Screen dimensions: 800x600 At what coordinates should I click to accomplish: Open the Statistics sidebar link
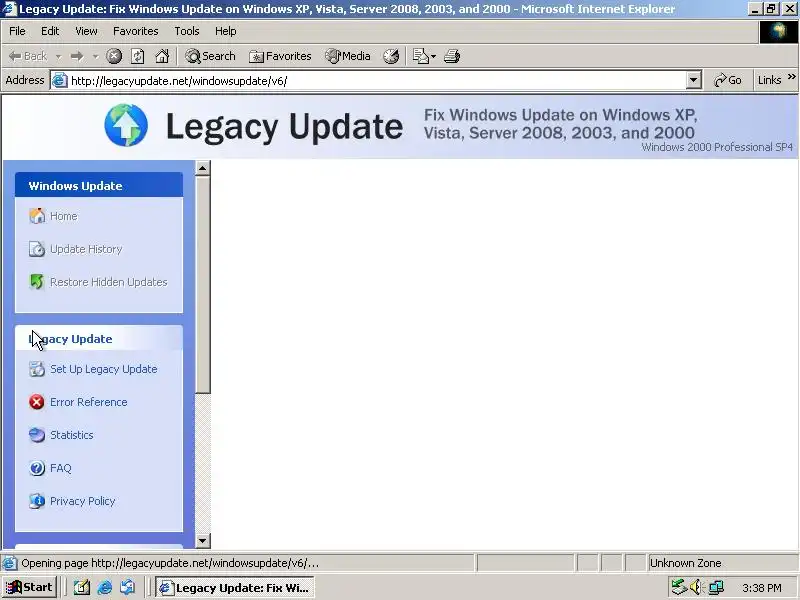(72, 435)
